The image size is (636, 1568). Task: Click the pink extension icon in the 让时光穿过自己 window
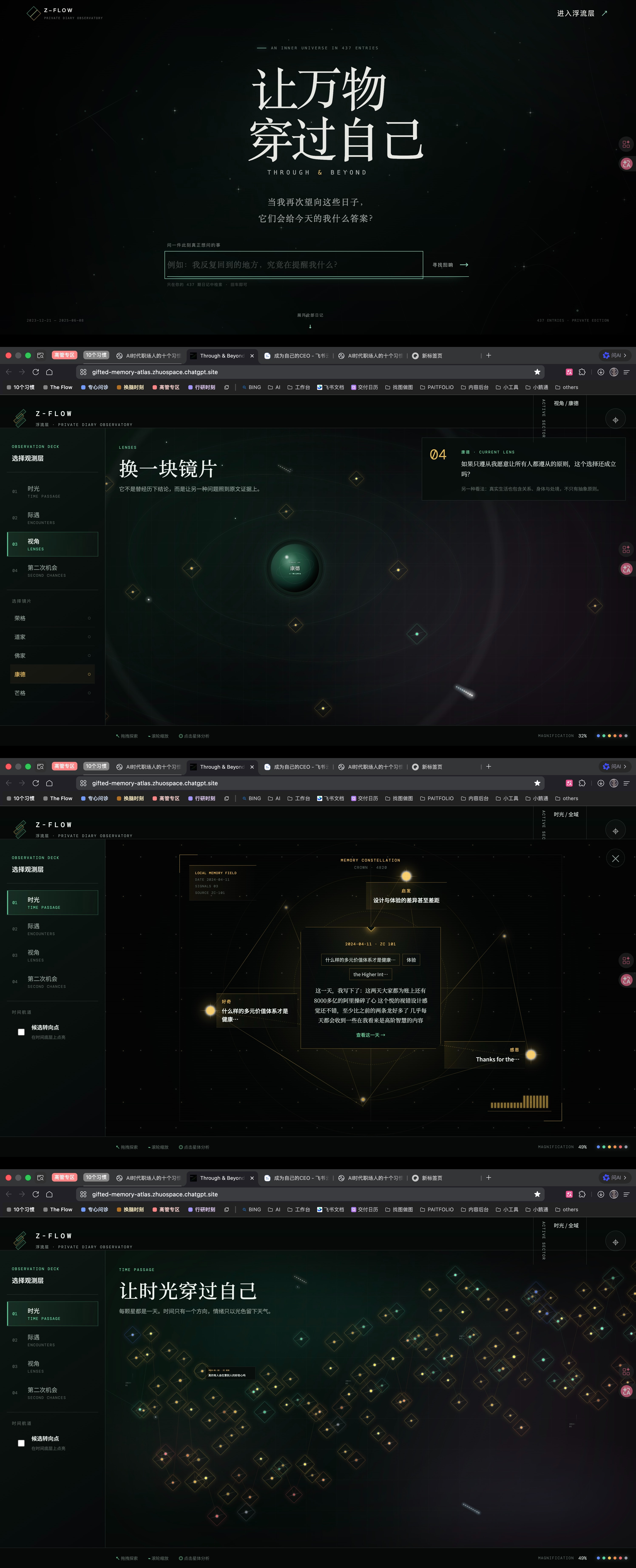tap(569, 1194)
